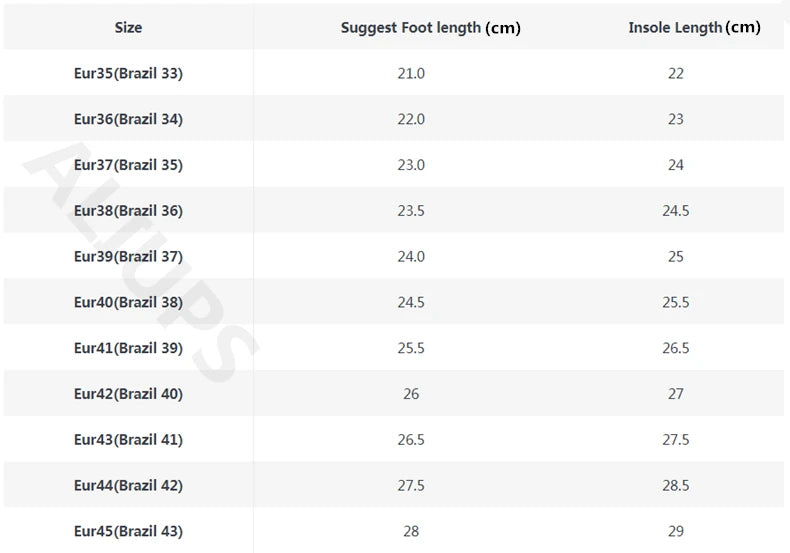Click the Suggest Foot length header
This screenshot has width=790, height=553.
click(430, 28)
